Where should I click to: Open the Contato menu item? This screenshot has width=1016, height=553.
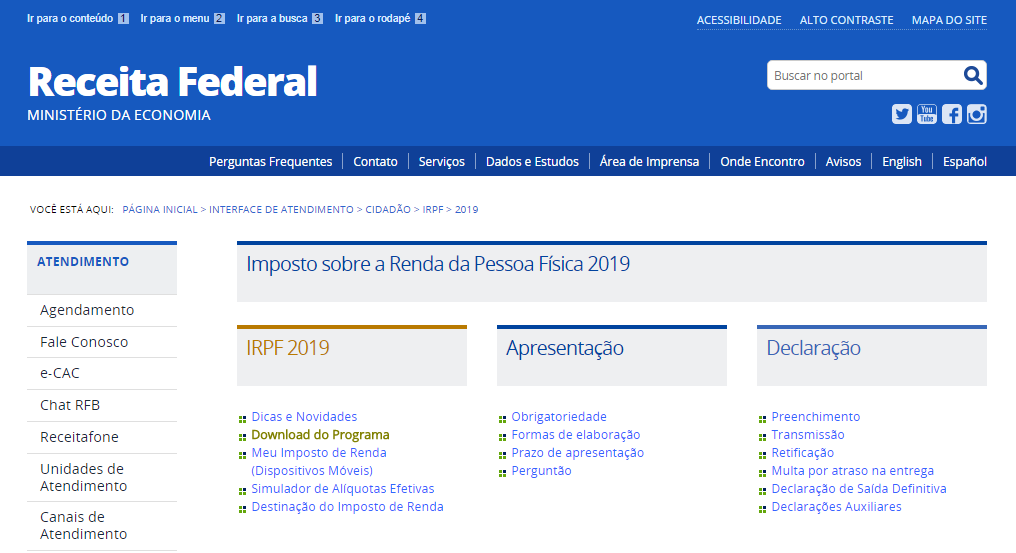(375, 161)
